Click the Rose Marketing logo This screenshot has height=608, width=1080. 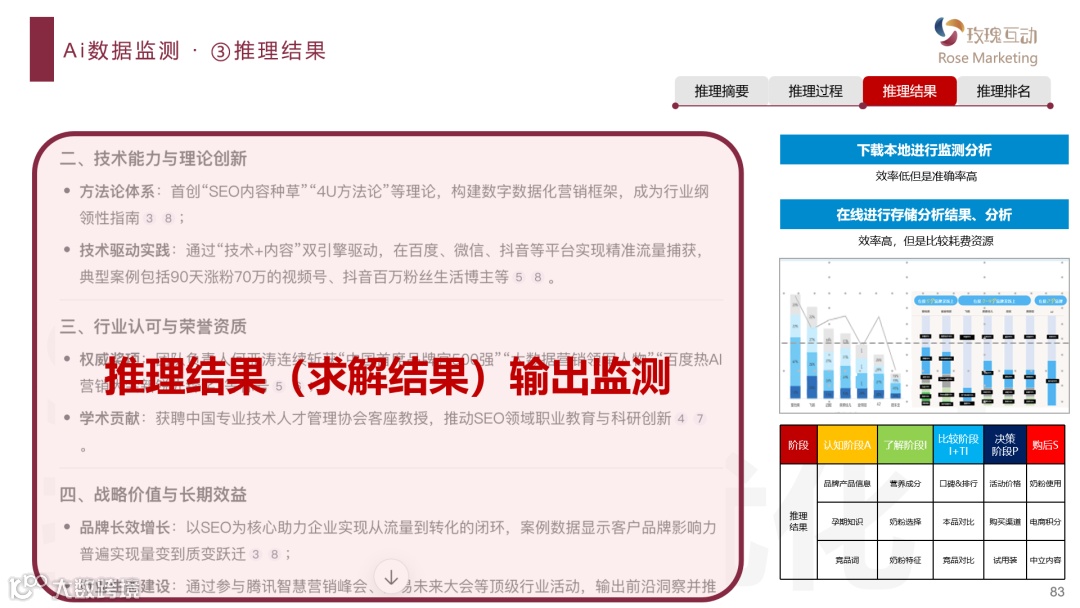tap(987, 41)
